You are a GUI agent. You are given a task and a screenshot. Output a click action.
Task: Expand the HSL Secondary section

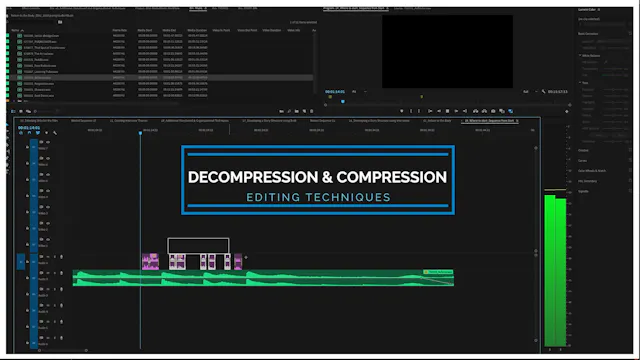588,181
